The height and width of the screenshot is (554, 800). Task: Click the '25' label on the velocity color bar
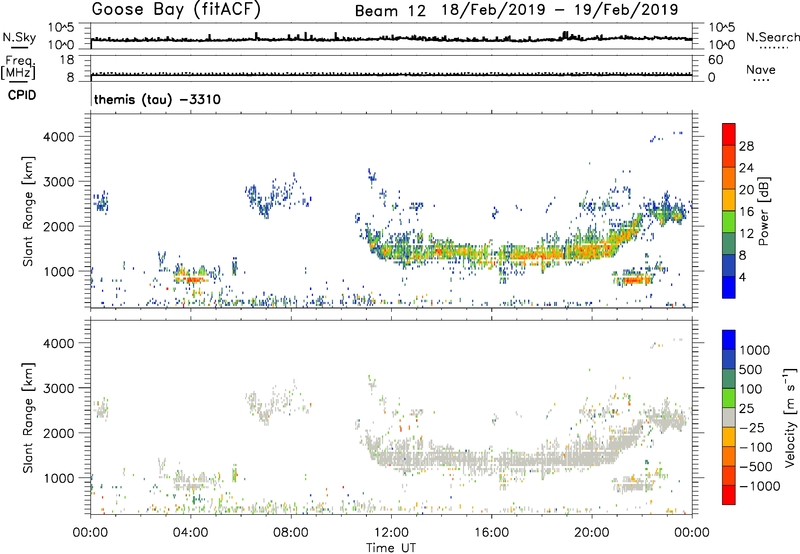746,408
